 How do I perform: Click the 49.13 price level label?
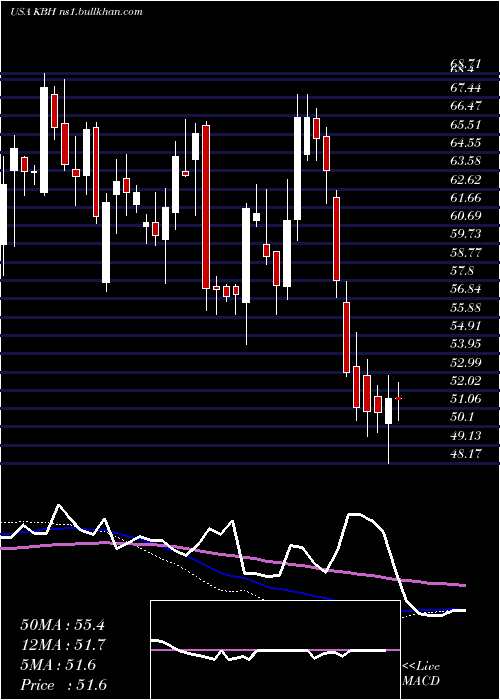(x=465, y=435)
